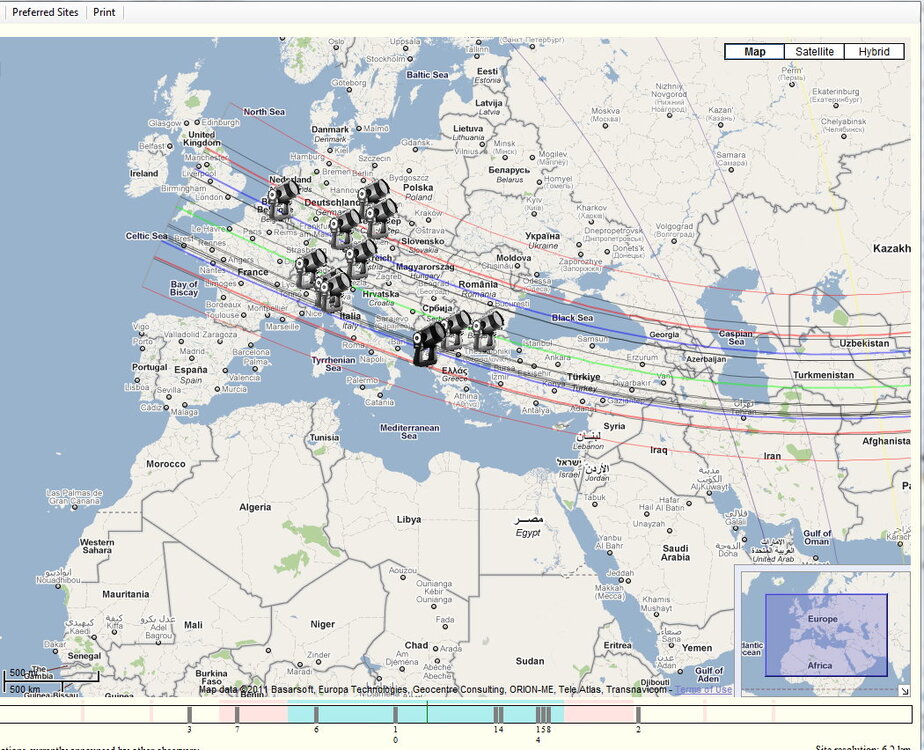Viewport: 924px width, 750px height.
Task: Click the telescope marker between Serbia and Bulgaria
Action: [456, 327]
